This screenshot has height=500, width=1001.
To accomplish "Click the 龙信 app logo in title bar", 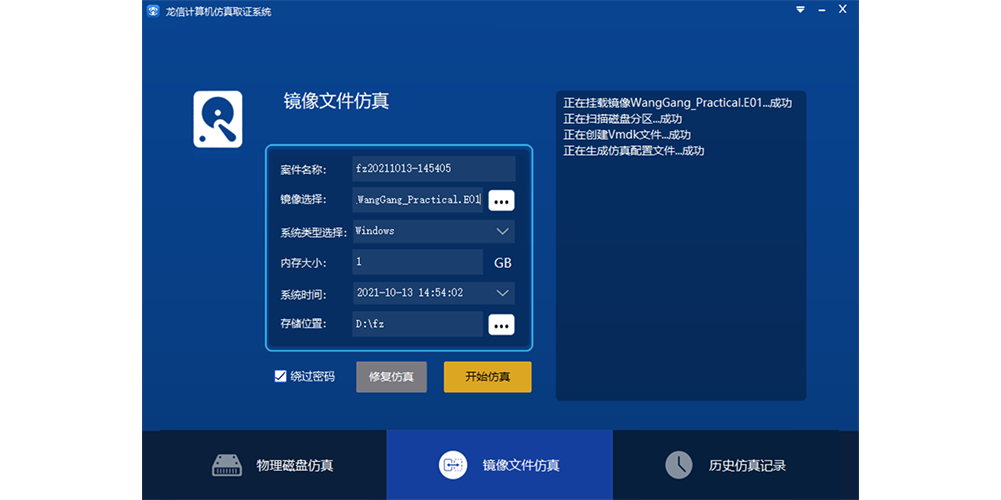I will [x=153, y=11].
